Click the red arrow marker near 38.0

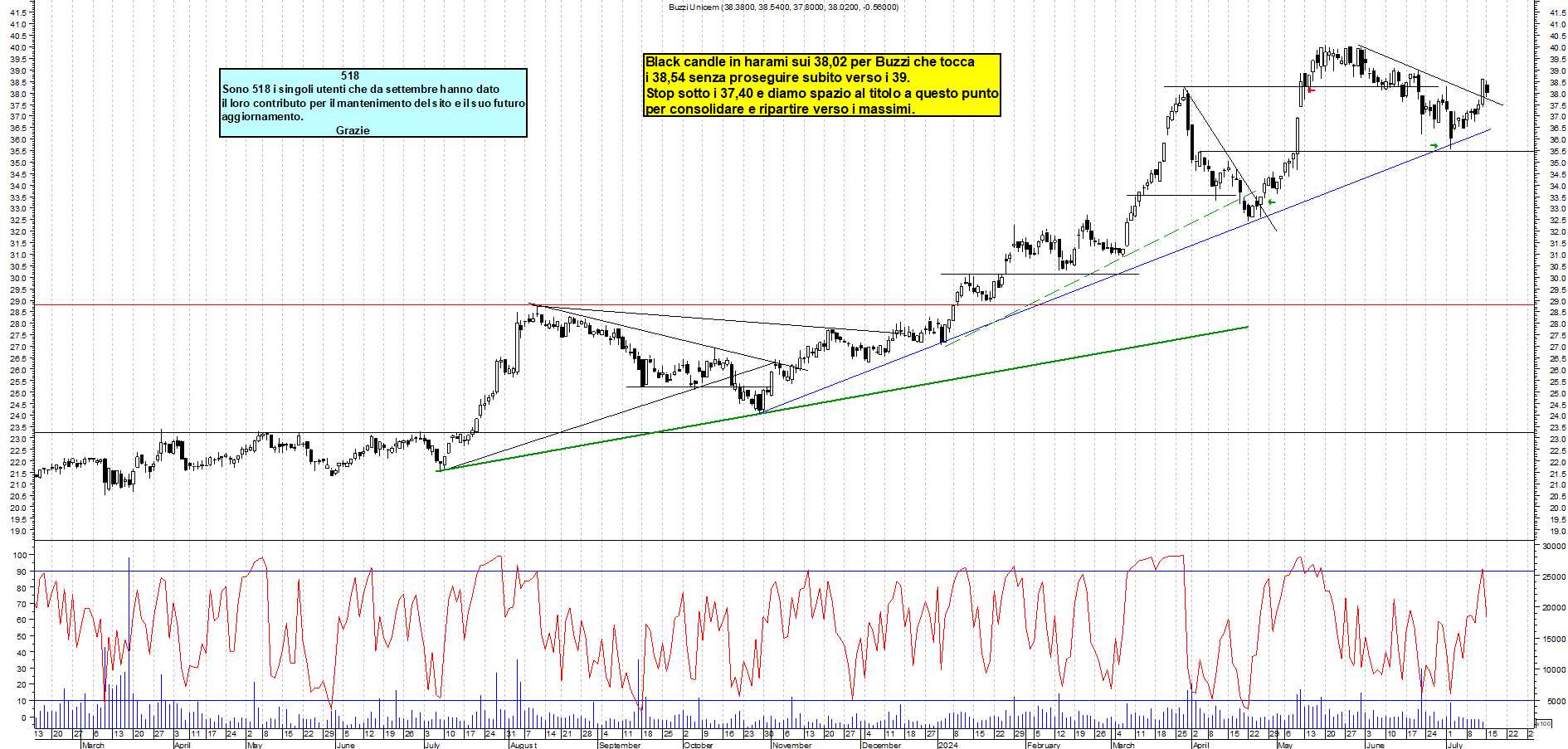1312,90
